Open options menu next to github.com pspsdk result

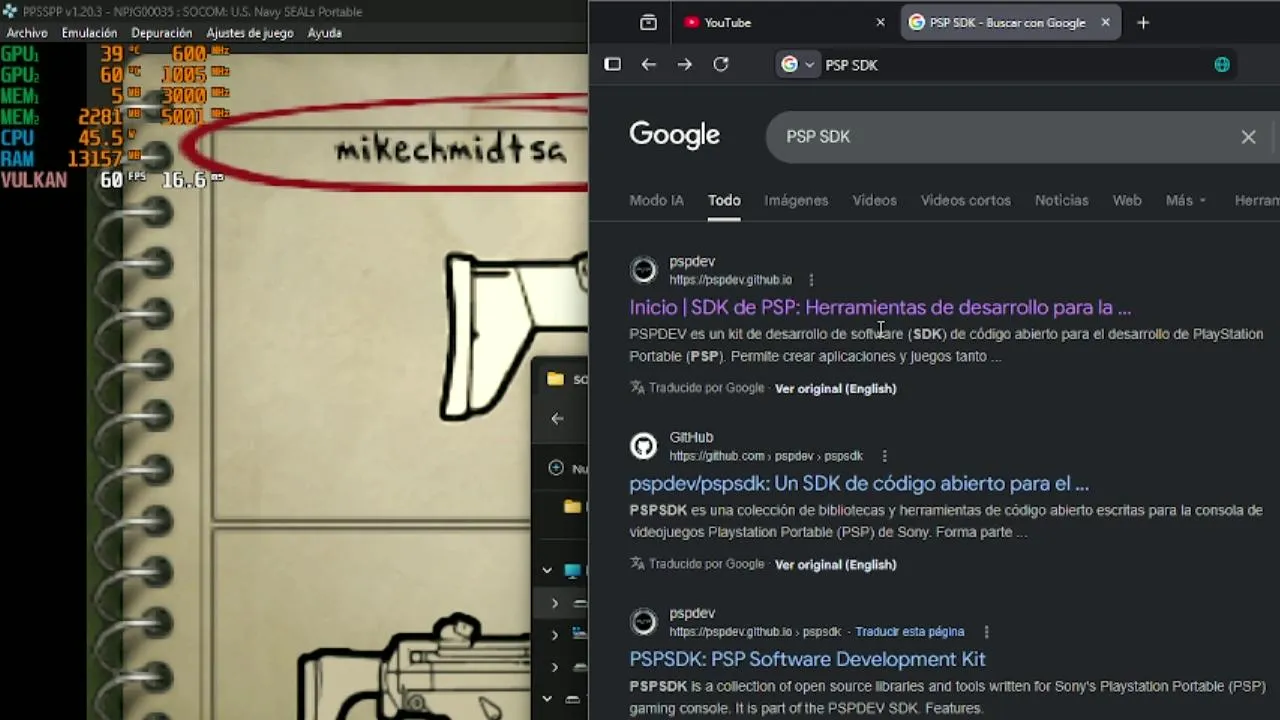click(x=884, y=456)
